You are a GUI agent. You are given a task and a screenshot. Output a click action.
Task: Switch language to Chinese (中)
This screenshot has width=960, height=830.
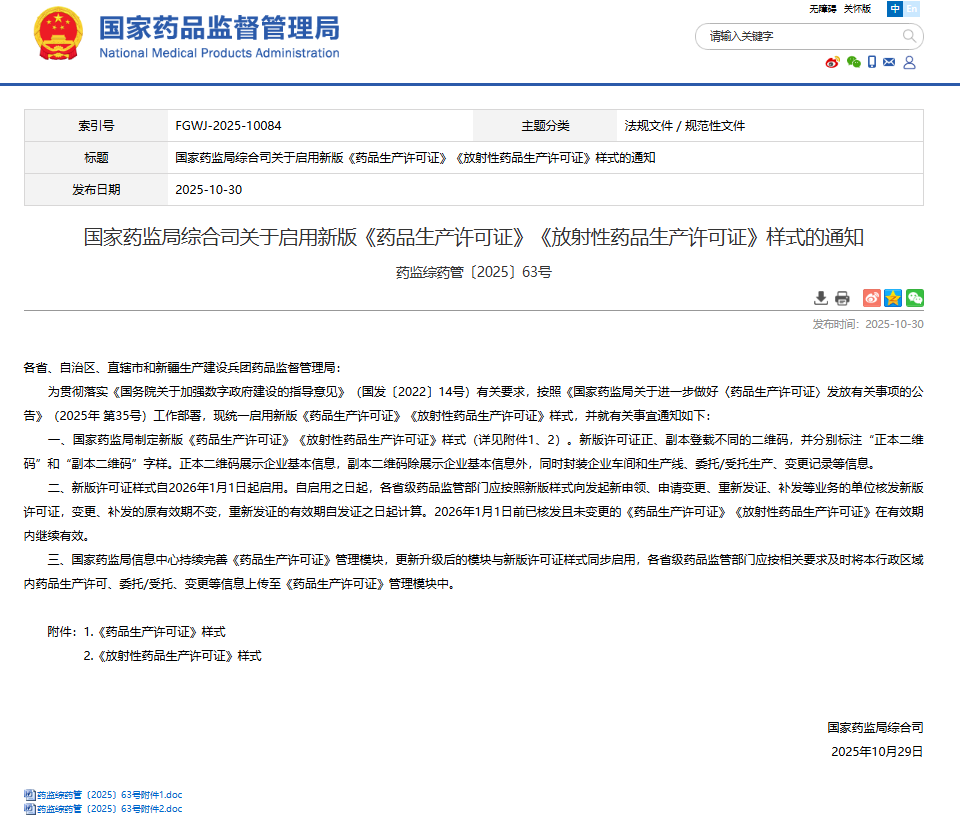[x=895, y=9]
